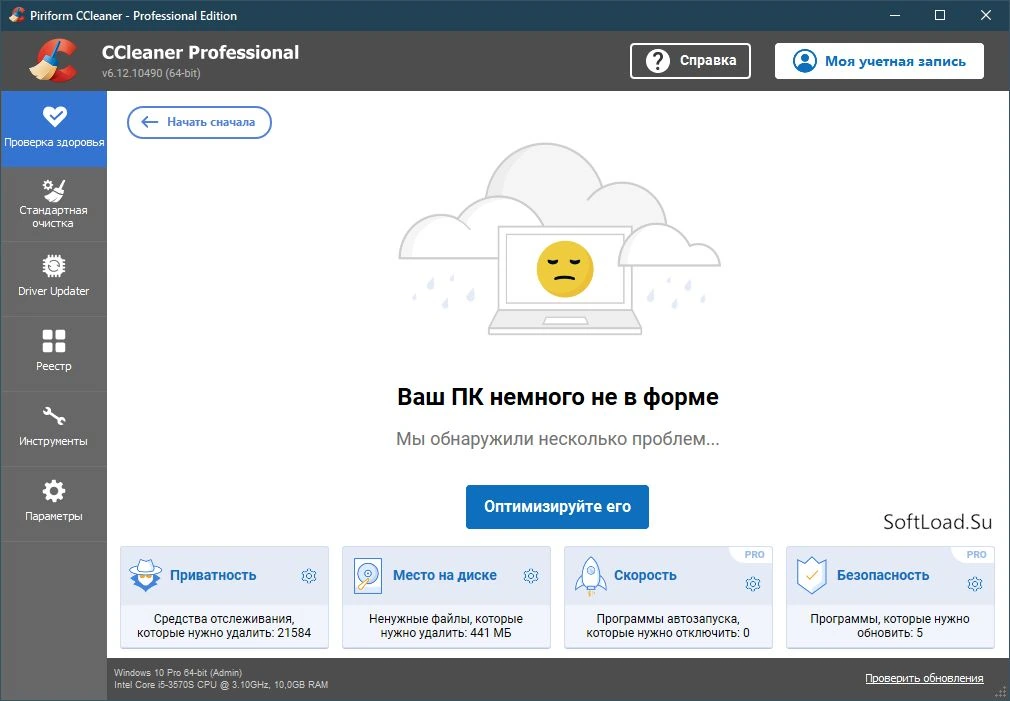Select the Скорость card title
The image size is (1010, 701).
pos(645,575)
